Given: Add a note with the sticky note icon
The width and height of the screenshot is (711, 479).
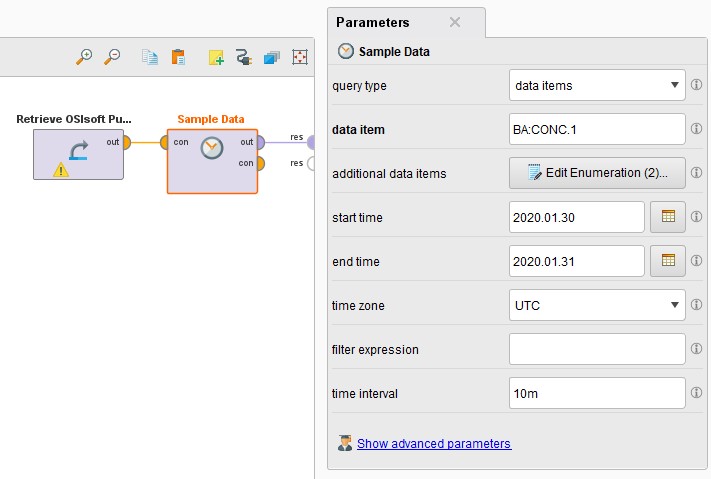Looking at the screenshot, I should 216,57.
